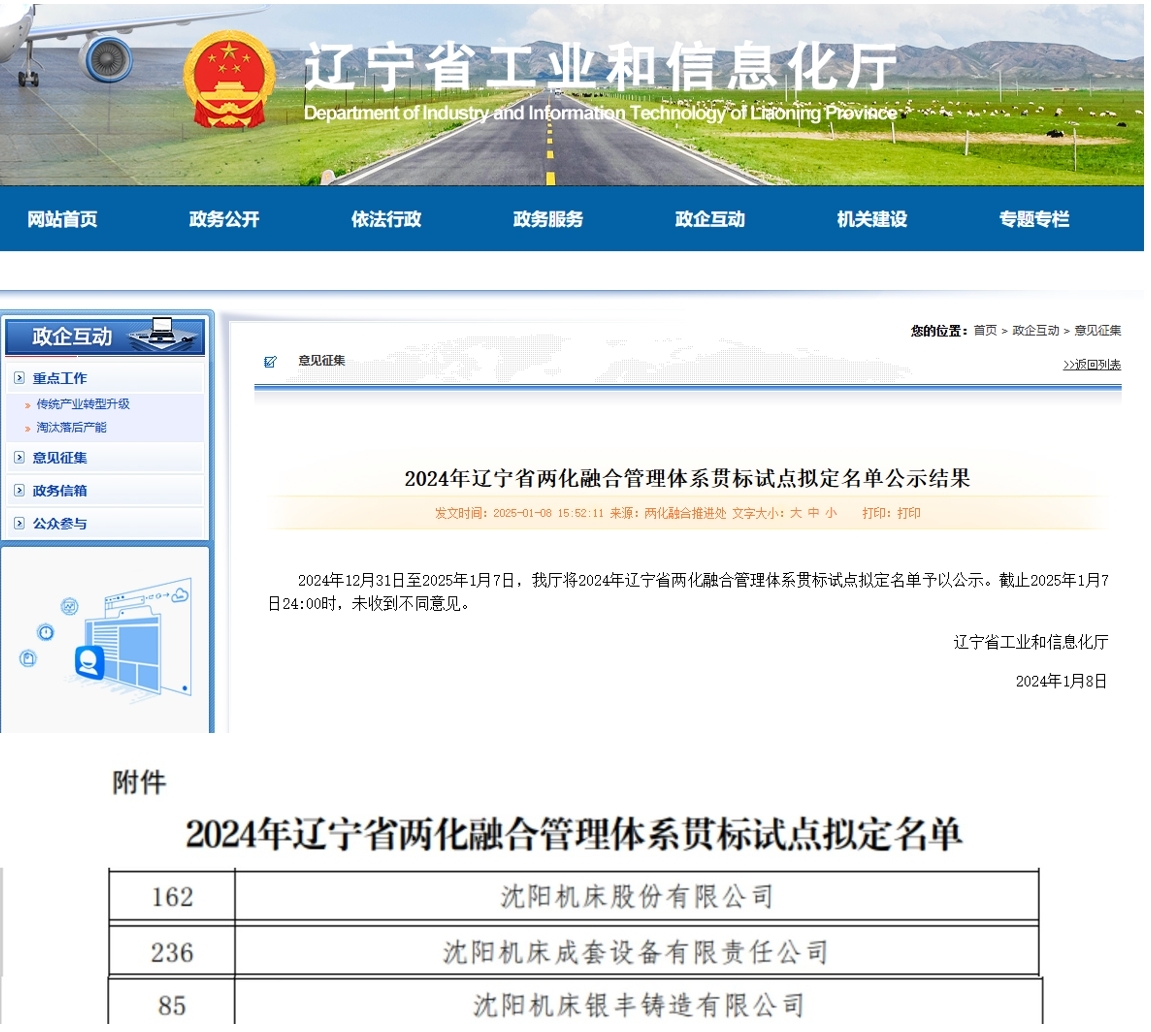
Task: Open 专题专栏 navigation menu
Action: [1034, 219]
